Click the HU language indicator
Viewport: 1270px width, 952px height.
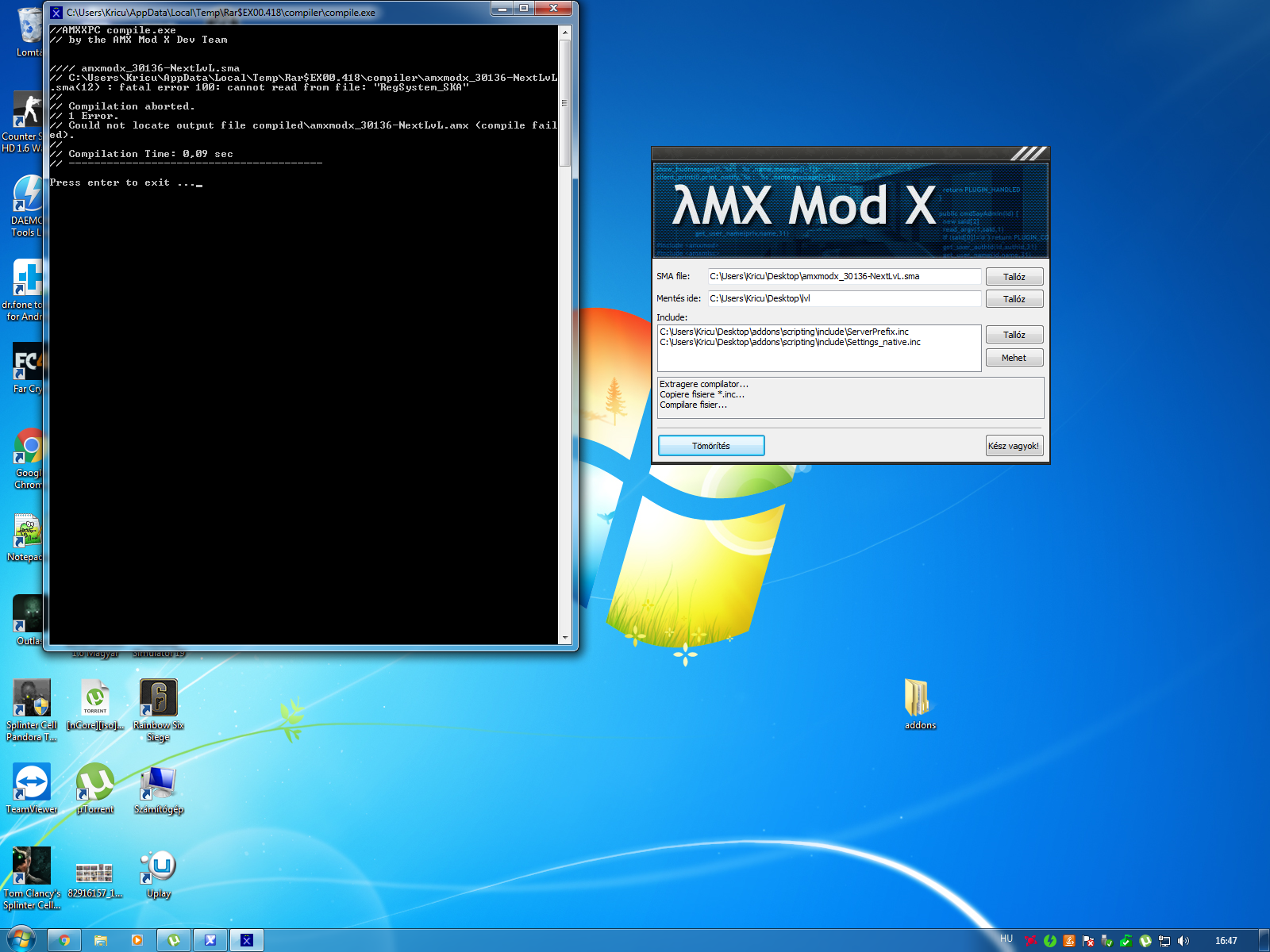(1006, 939)
